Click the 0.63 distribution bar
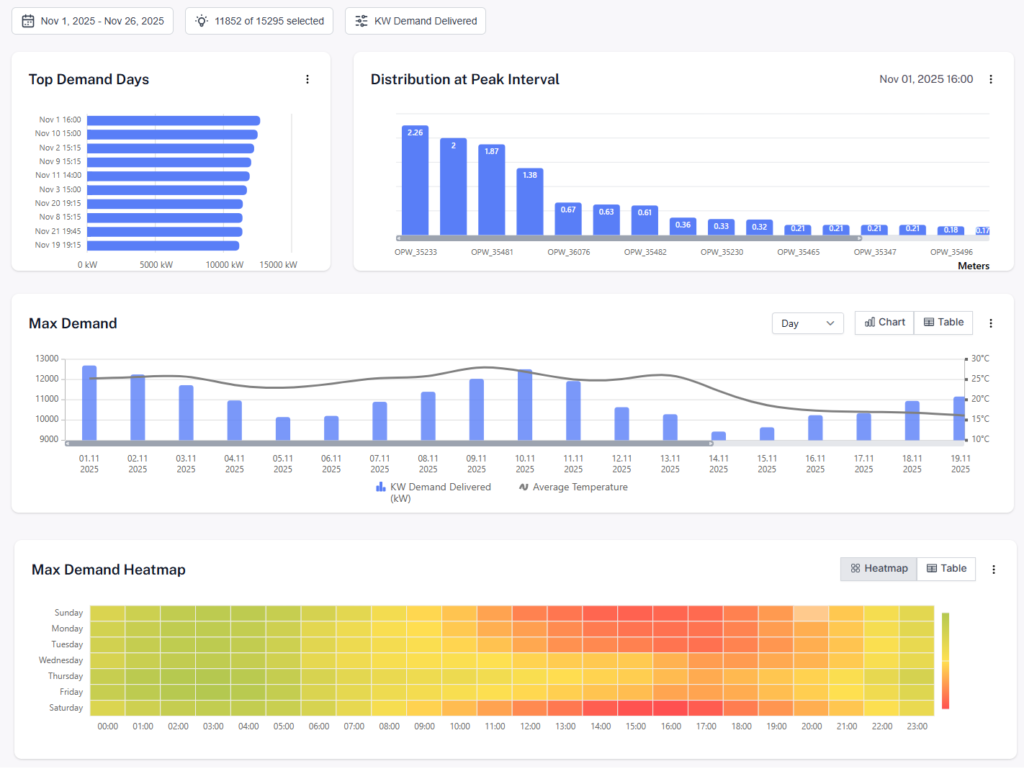Viewport: 1024px width, 774px height. pyautogui.click(x=606, y=220)
